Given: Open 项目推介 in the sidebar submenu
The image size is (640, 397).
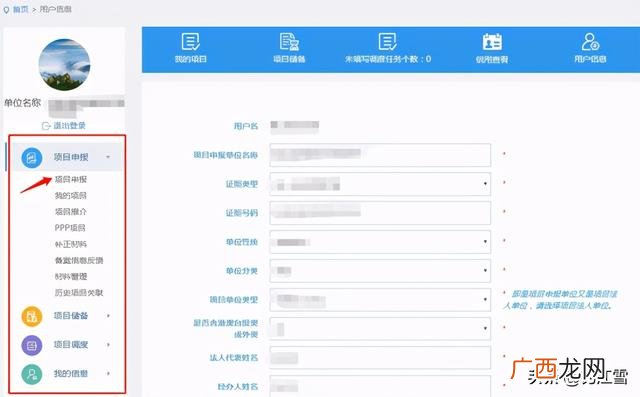Looking at the screenshot, I should coord(71,212).
